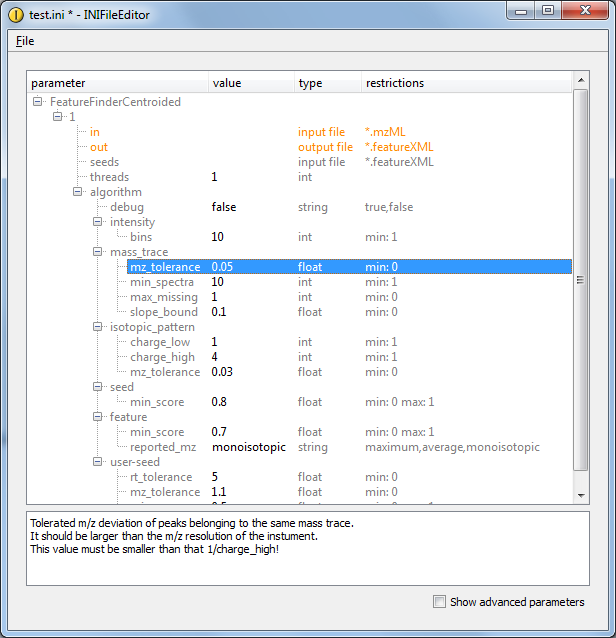Open the File menu

pos(25,41)
